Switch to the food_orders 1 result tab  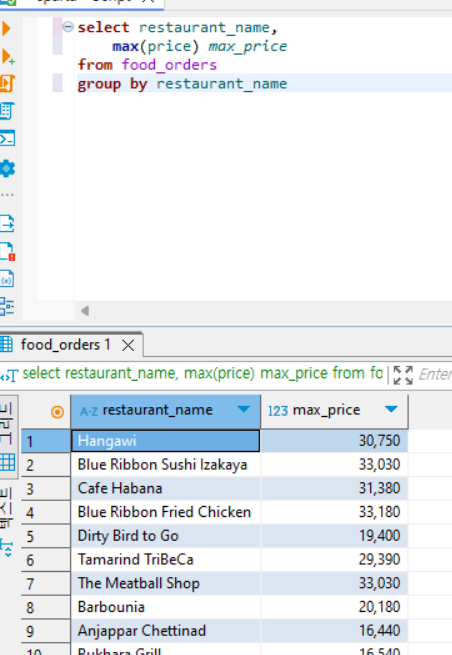pyautogui.click(x=65, y=345)
